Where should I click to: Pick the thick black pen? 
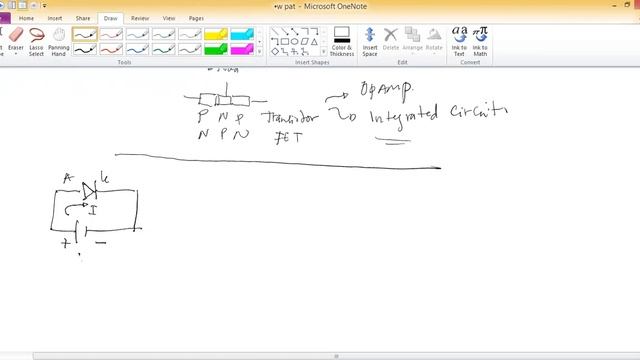tap(85, 49)
